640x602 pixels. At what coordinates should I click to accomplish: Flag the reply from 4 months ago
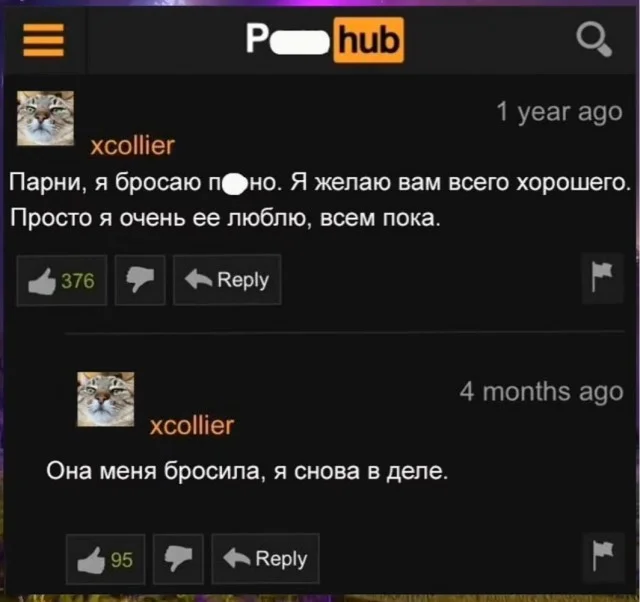603,557
